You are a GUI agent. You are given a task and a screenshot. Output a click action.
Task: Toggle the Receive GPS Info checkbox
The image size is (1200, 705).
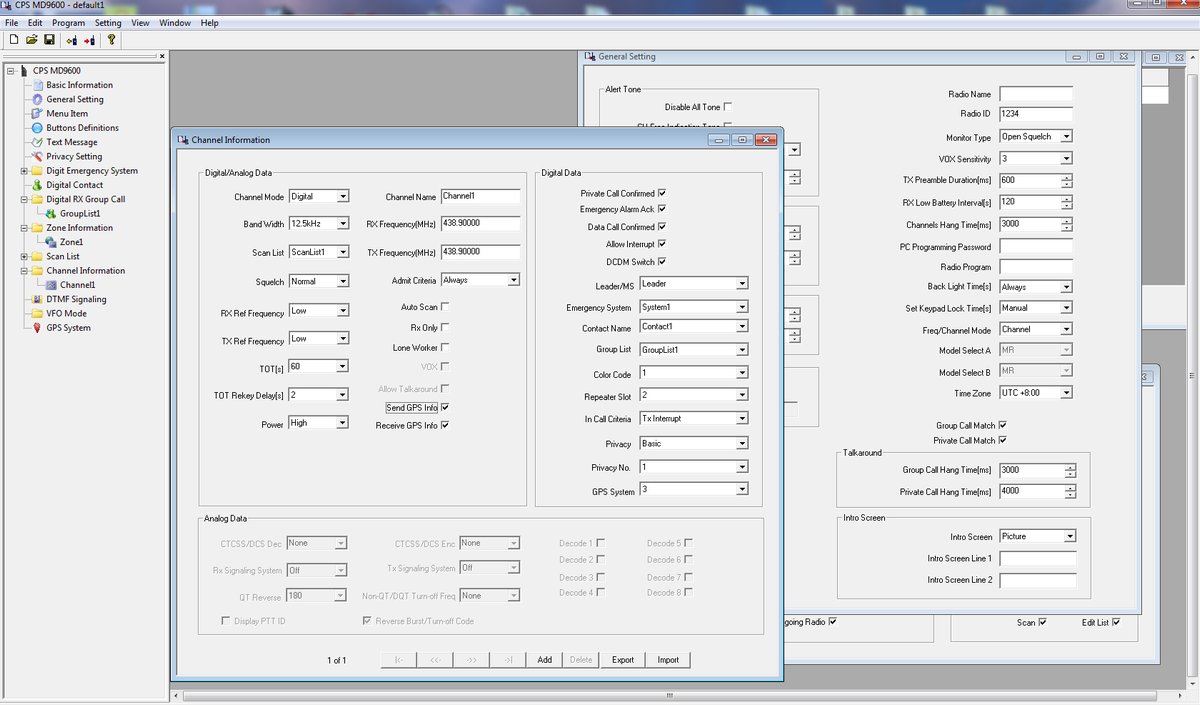445,425
